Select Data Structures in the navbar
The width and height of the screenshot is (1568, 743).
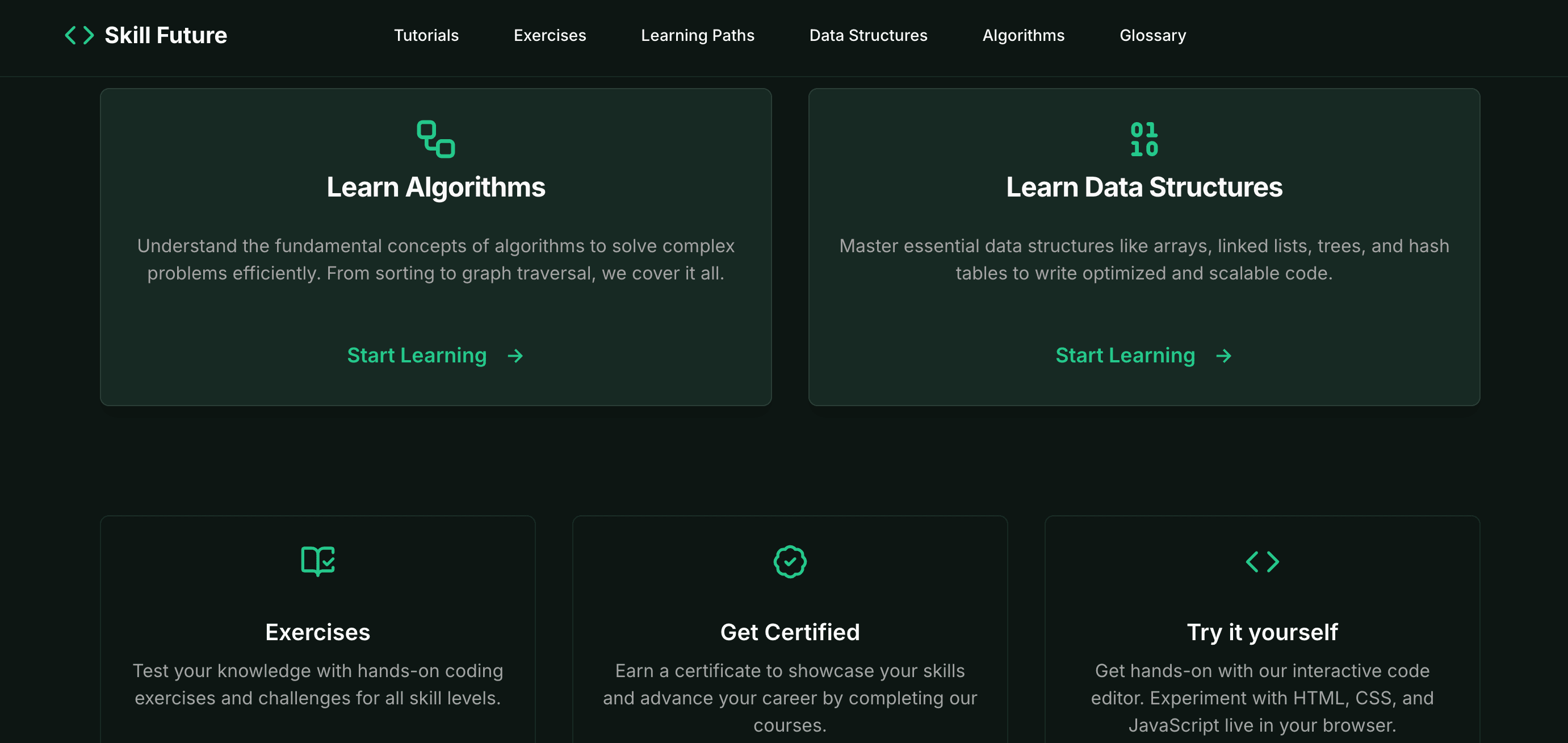pos(868,35)
